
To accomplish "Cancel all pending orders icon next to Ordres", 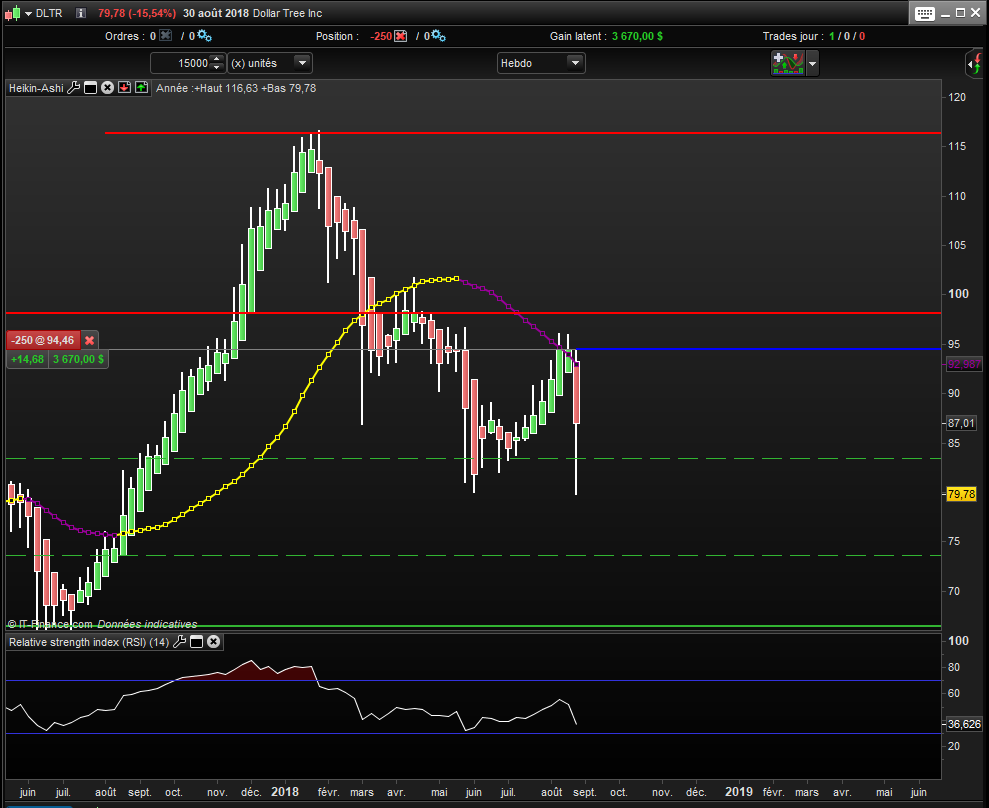I will [165, 36].
